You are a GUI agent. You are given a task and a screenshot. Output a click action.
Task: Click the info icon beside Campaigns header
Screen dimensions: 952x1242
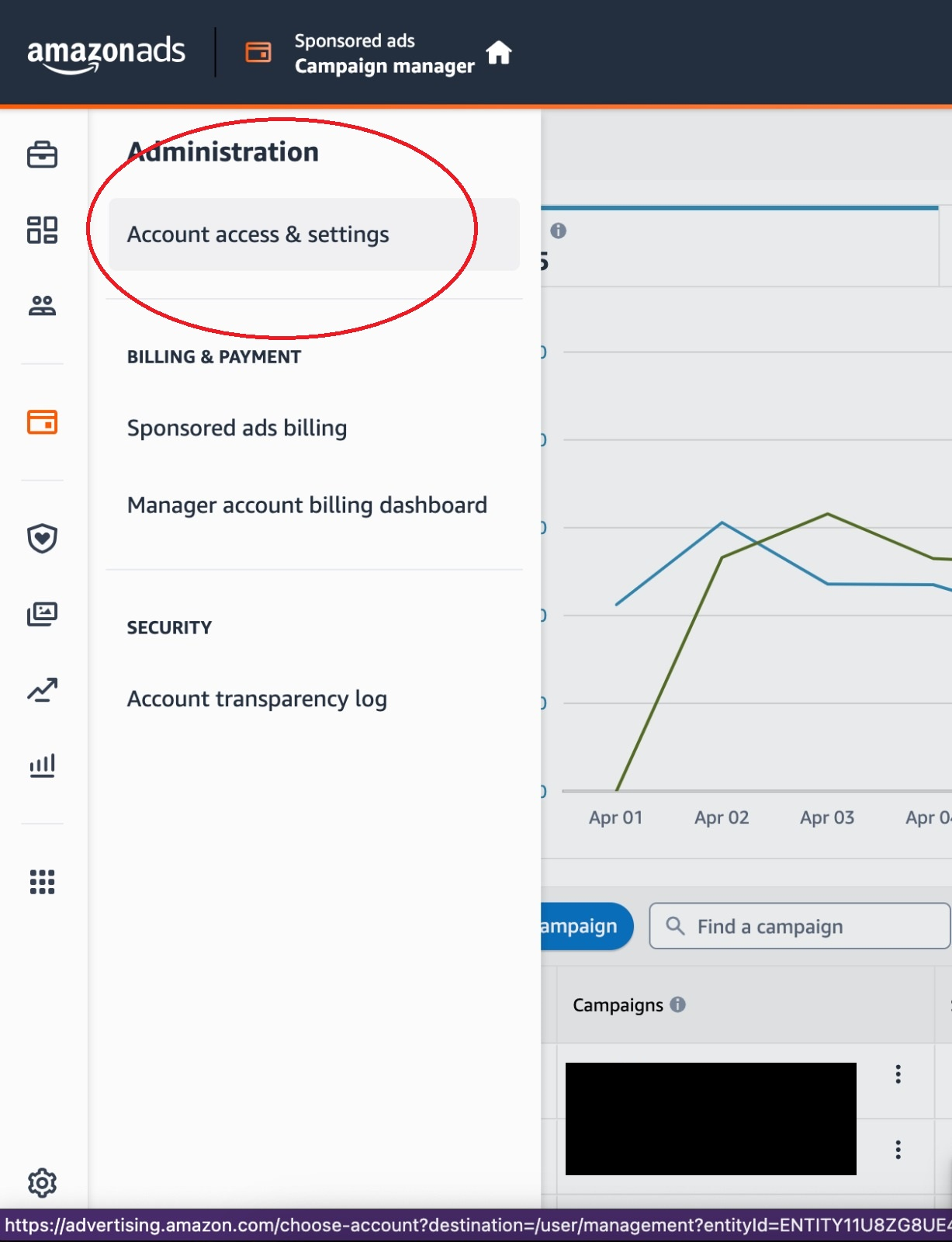click(x=678, y=1004)
